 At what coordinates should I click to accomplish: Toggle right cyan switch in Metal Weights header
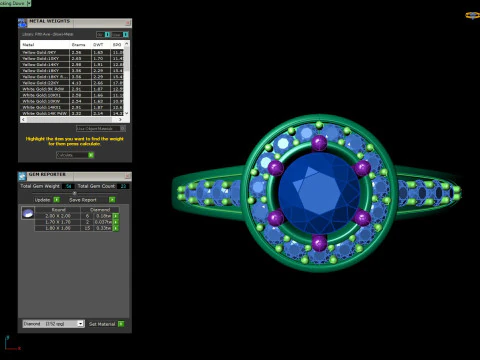point(125,34)
